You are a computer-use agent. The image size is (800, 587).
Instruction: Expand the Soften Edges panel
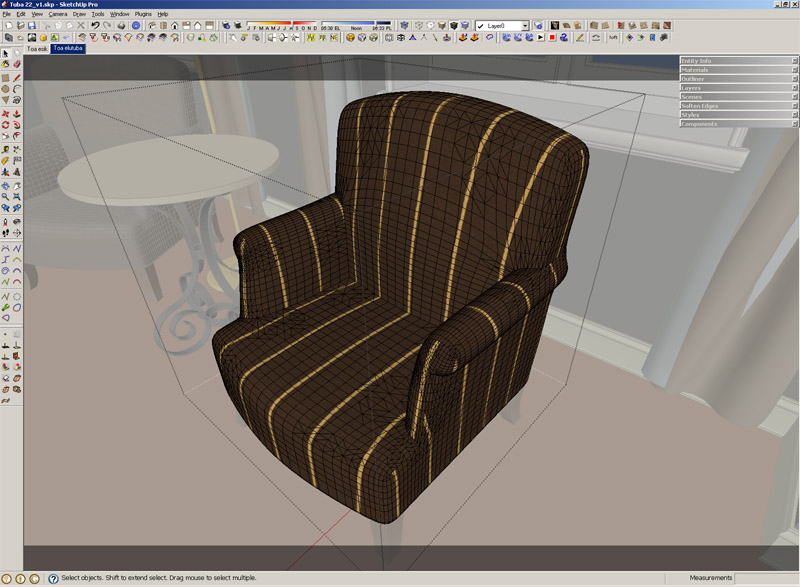click(736, 106)
